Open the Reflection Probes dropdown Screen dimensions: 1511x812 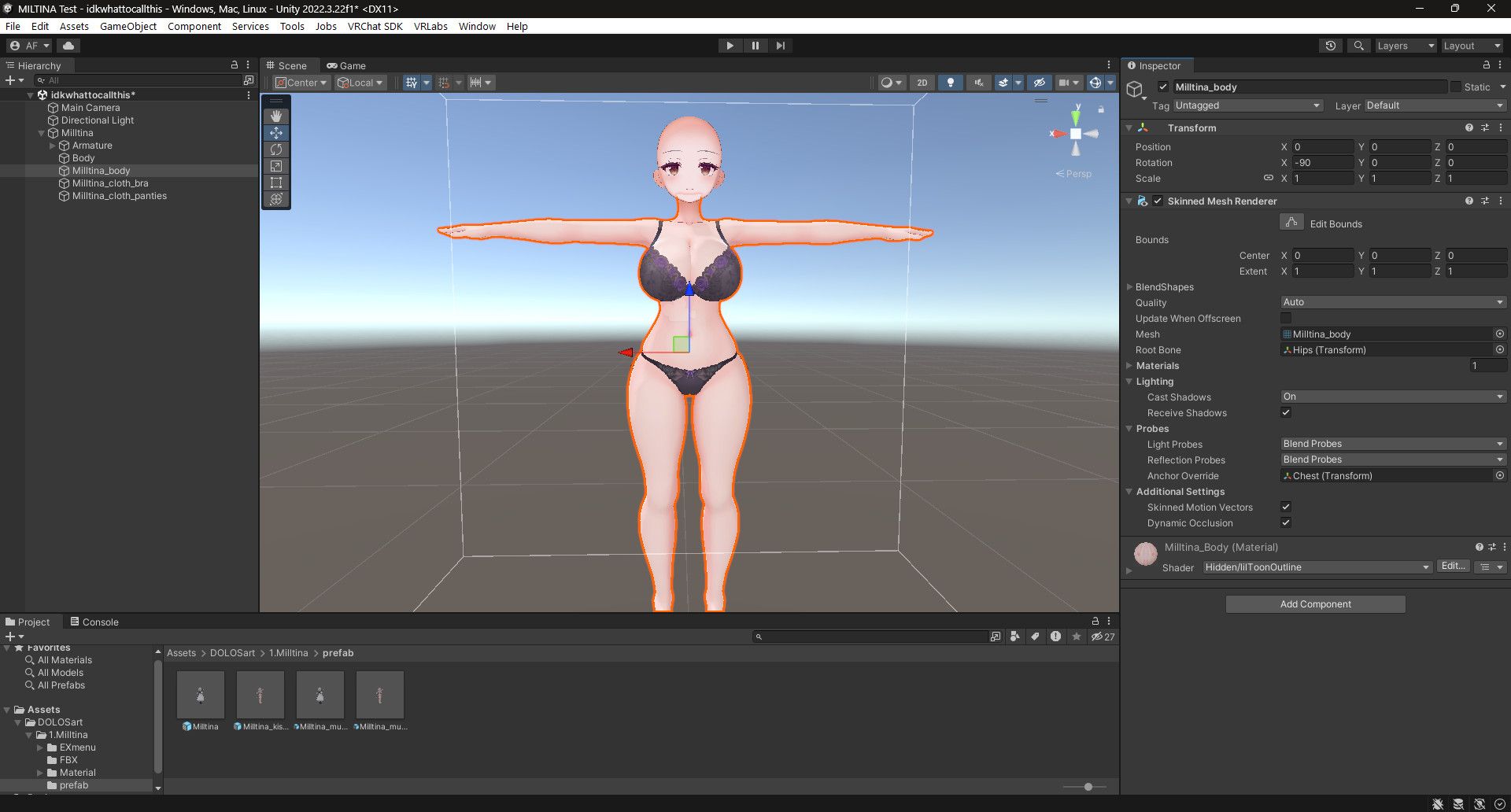pyautogui.click(x=1393, y=460)
